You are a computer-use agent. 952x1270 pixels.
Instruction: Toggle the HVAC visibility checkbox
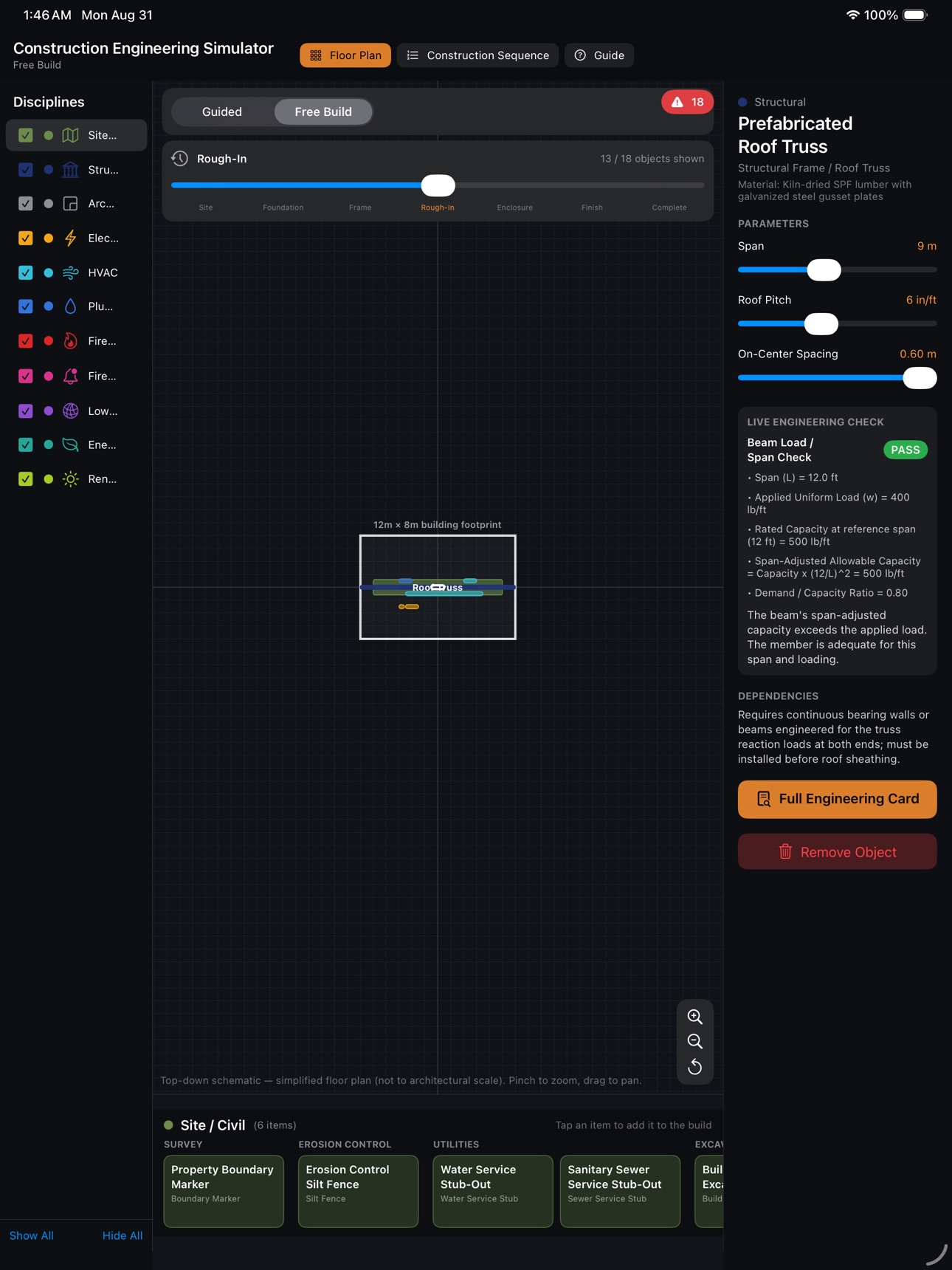[26, 272]
